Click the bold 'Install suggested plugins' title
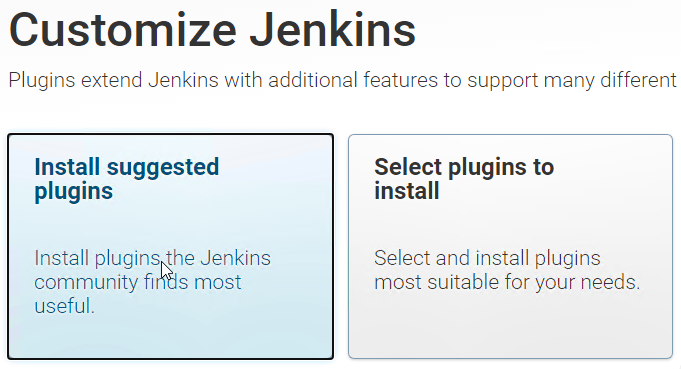 (x=126, y=179)
